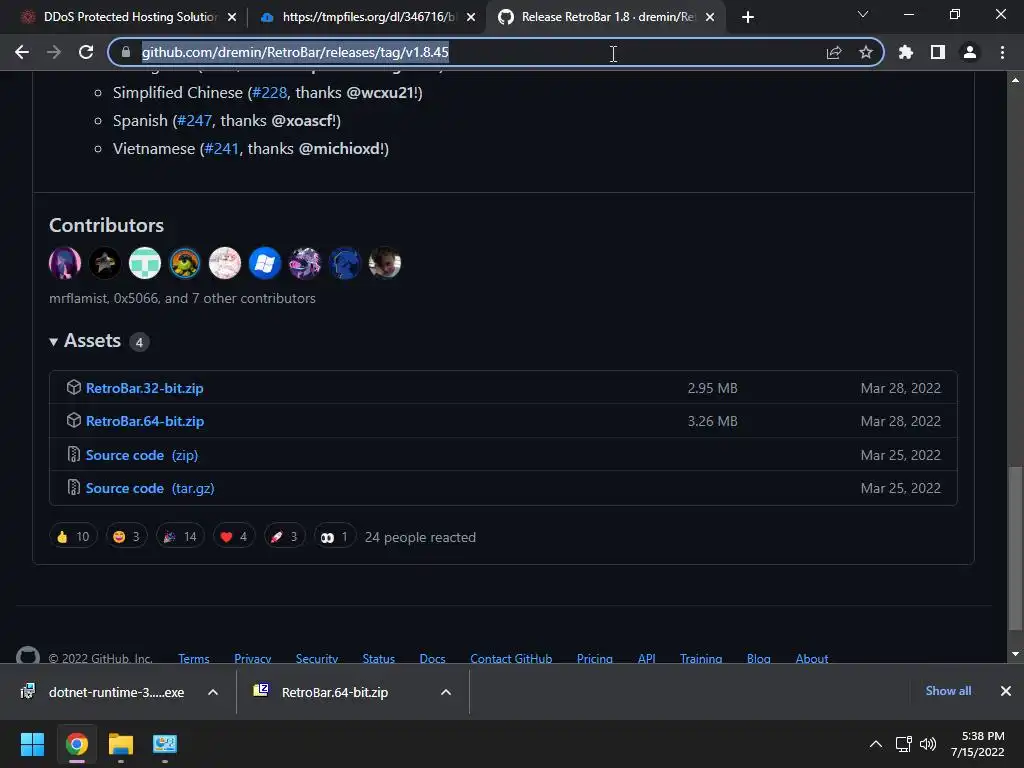Open the Docs footer link
The height and width of the screenshot is (768, 1024).
click(432, 658)
